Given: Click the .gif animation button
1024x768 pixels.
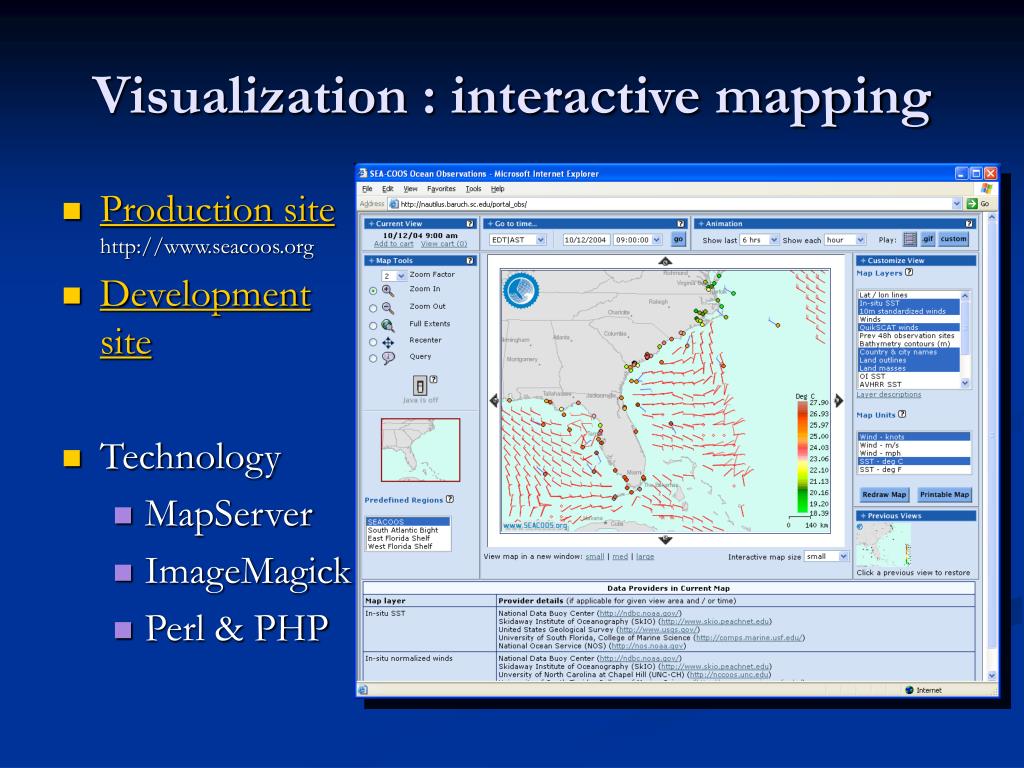Looking at the screenshot, I should pyautogui.click(x=927, y=240).
